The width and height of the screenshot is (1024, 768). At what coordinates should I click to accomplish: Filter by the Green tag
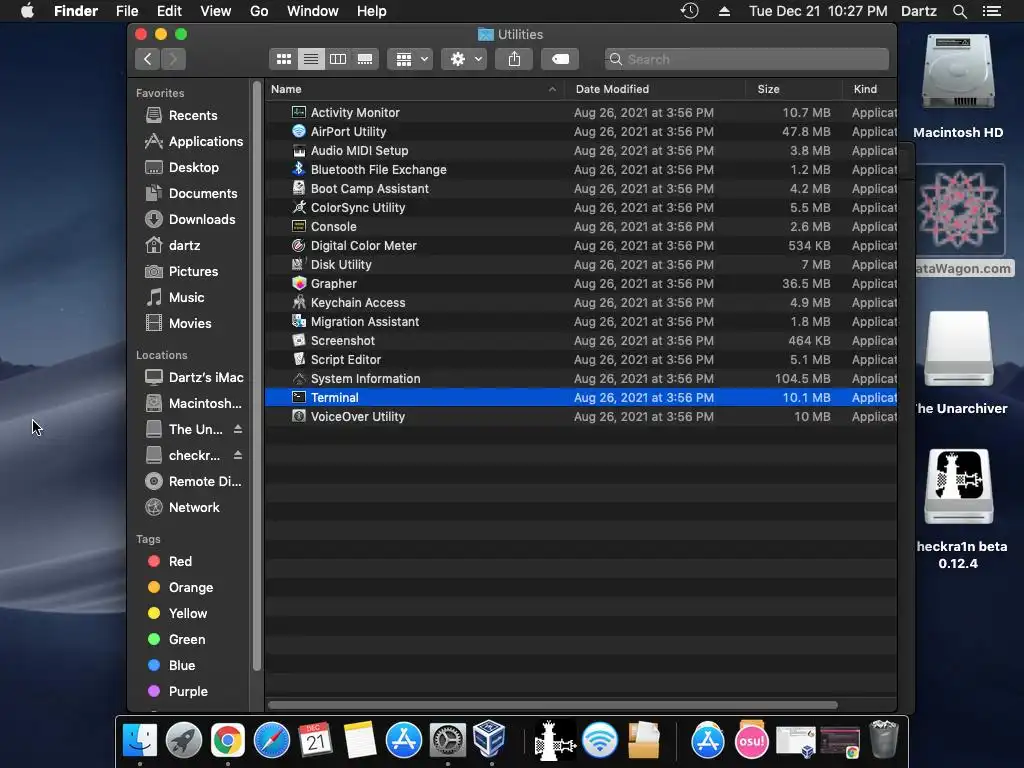click(x=186, y=639)
